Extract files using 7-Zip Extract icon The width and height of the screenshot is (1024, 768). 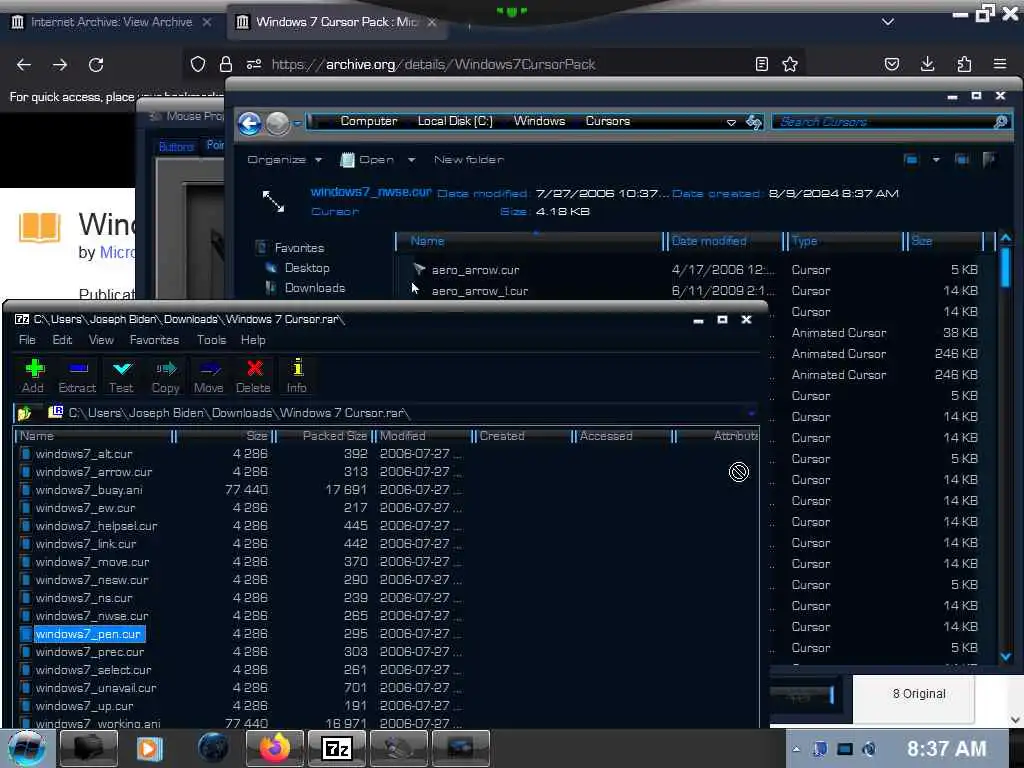click(x=77, y=376)
